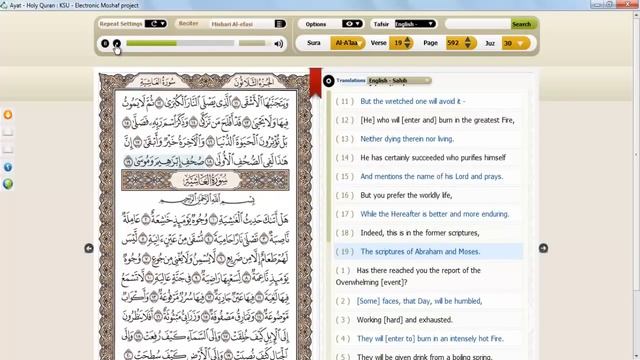
Task: Select verse 12 translation about greatest Fire
Action: pos(428,120)
